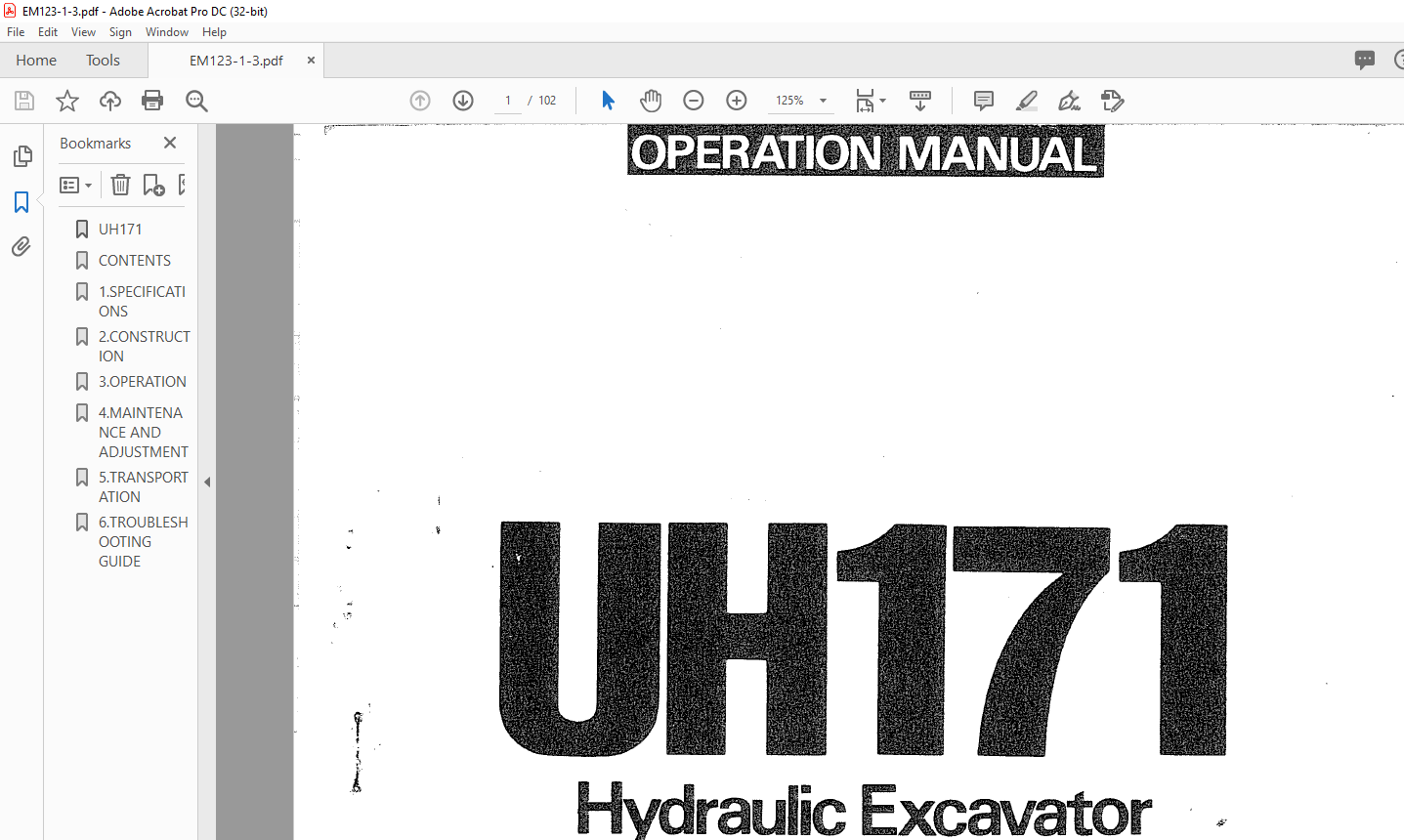Open the fit page options icon
The height and width of the screenshot is (840, 1404).
coord(870,101)
